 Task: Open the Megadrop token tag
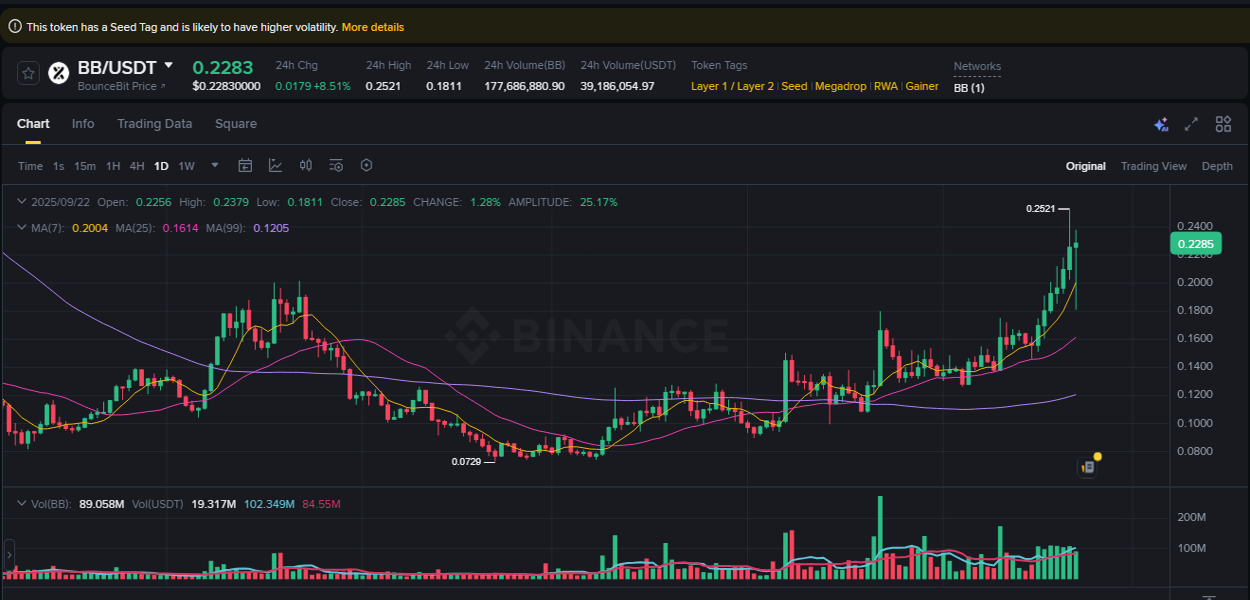point(840,86)
